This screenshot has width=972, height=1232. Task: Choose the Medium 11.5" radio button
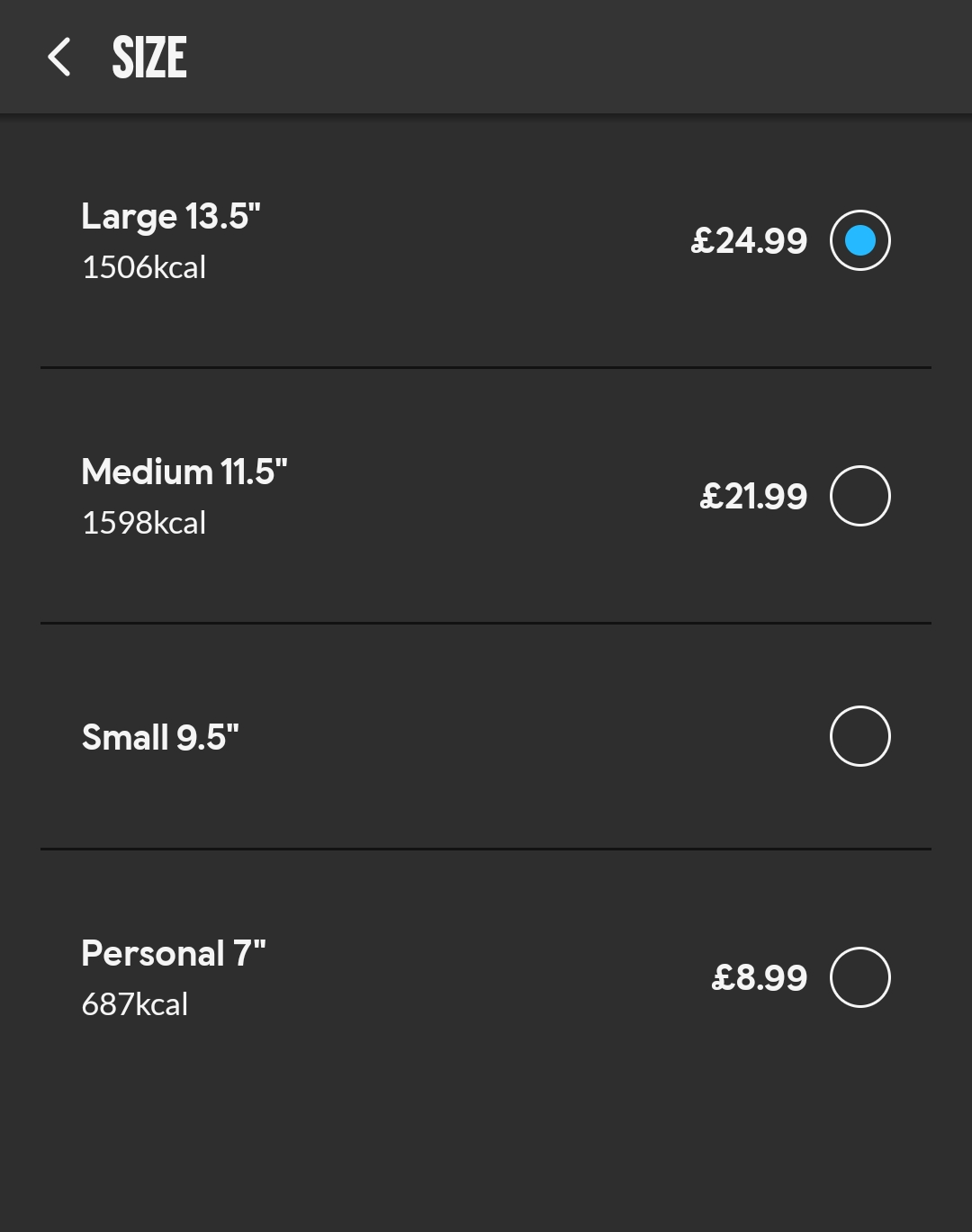pyautogui.click(x=859, y=496)
